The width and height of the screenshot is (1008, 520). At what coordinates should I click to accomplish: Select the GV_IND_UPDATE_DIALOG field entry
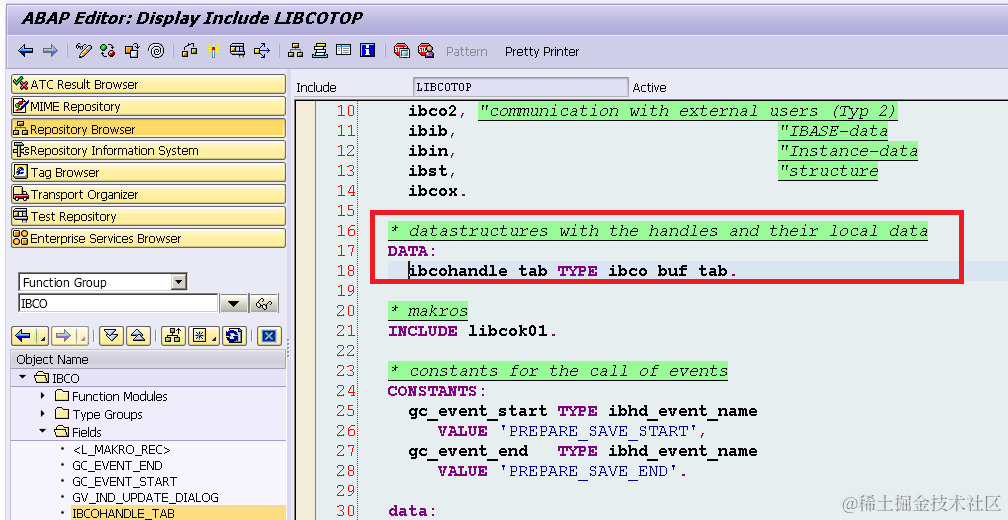point(145,498)
